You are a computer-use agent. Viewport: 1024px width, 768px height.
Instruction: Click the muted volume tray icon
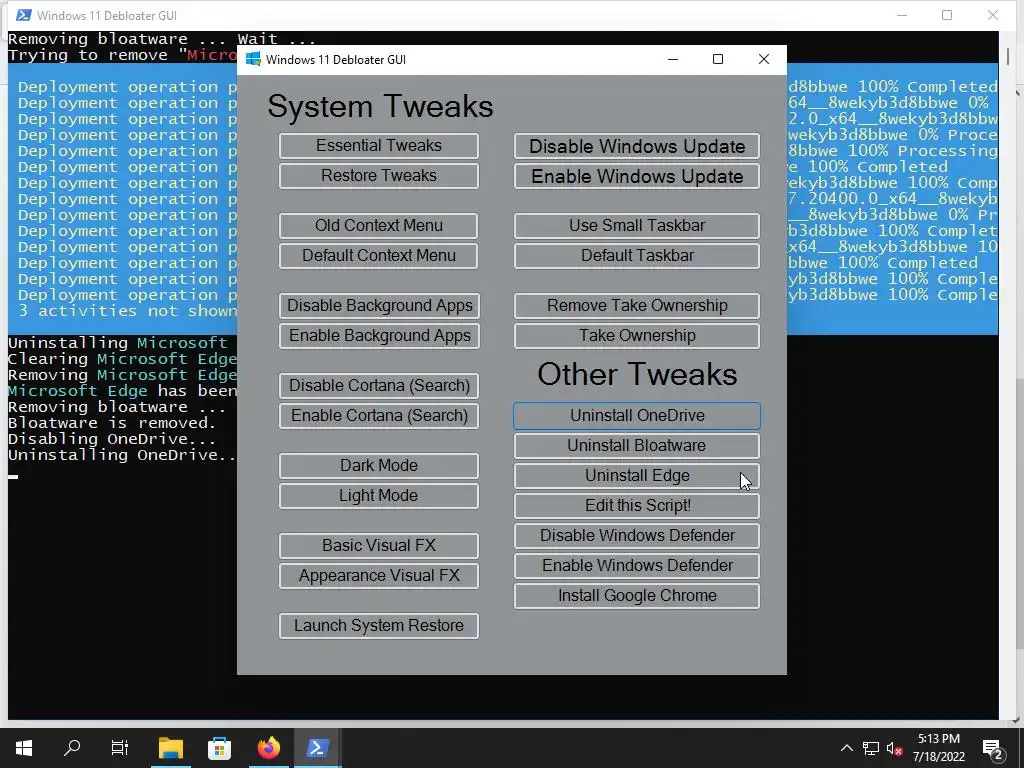click(x=895, y=748)
